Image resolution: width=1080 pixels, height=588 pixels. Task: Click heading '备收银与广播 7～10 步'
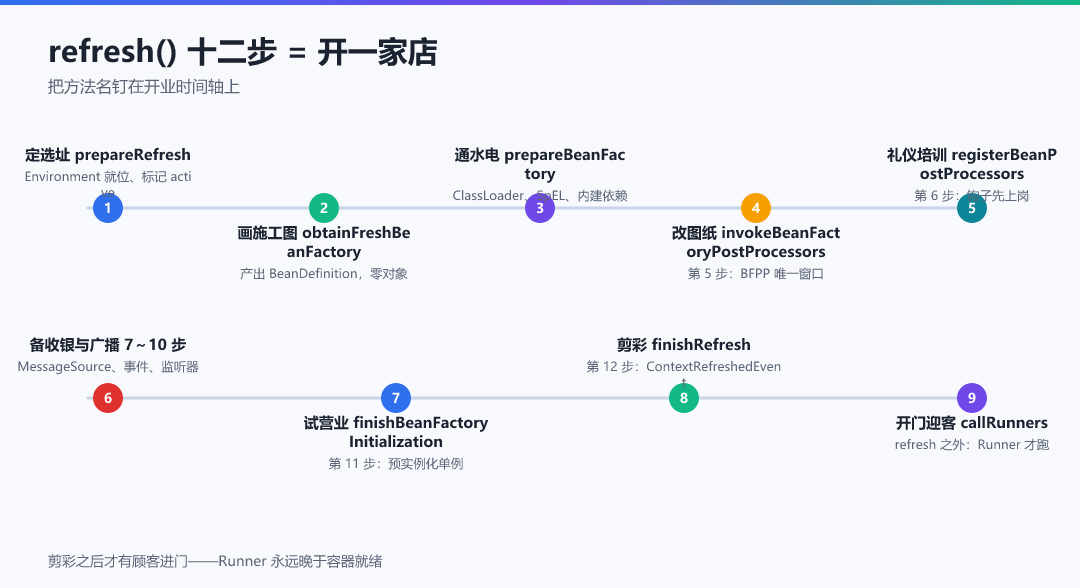[x=108, y=345]
